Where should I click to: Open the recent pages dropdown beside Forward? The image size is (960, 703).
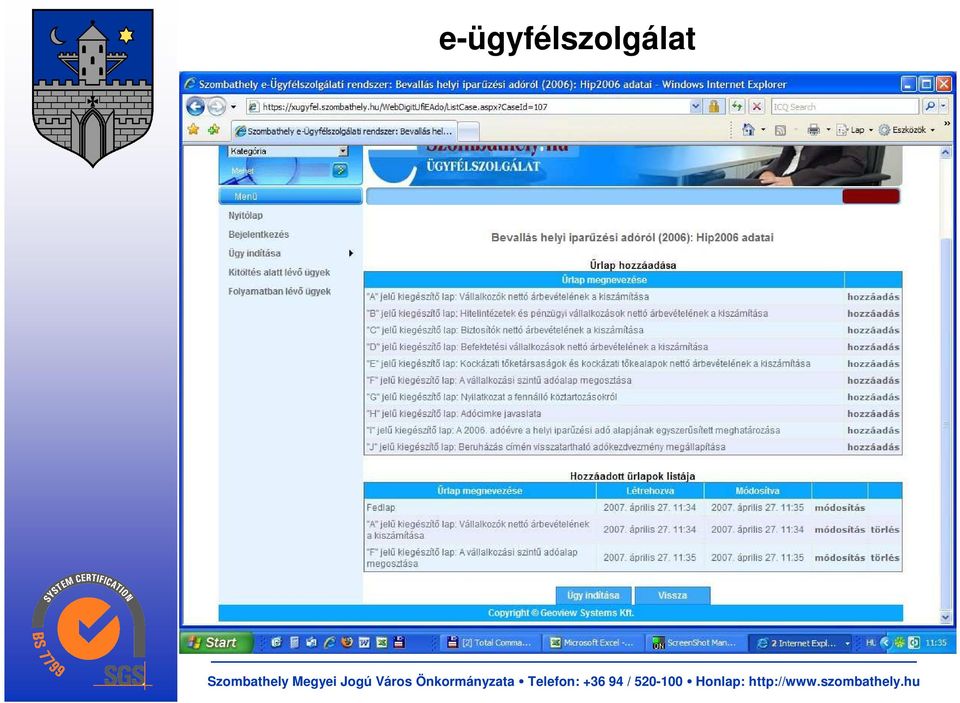click(x=233, y=107)
